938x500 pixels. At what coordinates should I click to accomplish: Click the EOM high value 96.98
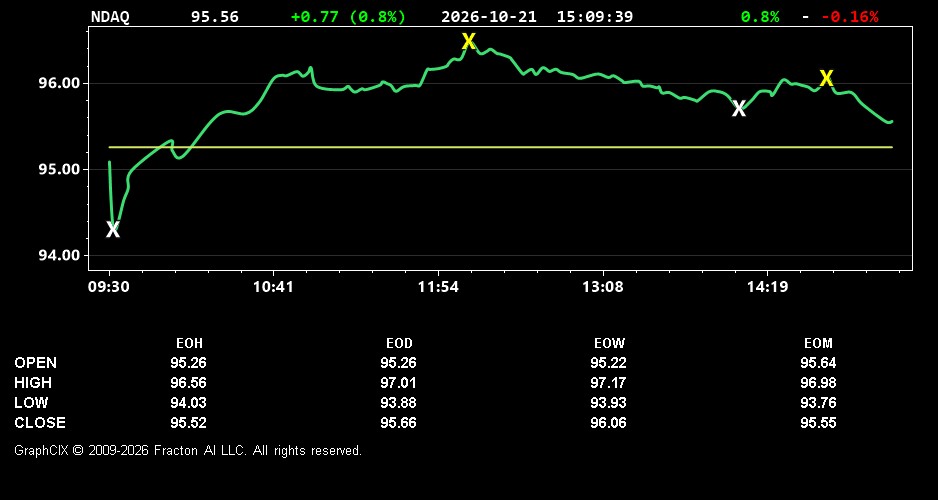click(x=818, y=383)
